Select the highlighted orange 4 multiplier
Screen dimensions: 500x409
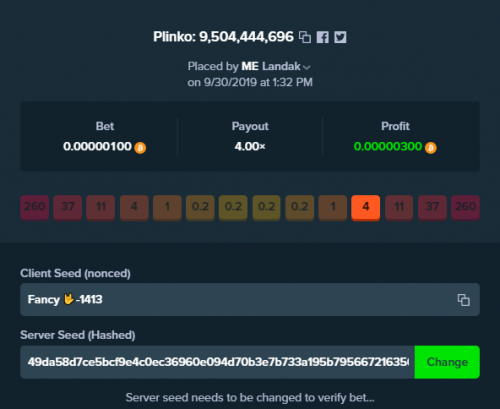pos(366,207)
